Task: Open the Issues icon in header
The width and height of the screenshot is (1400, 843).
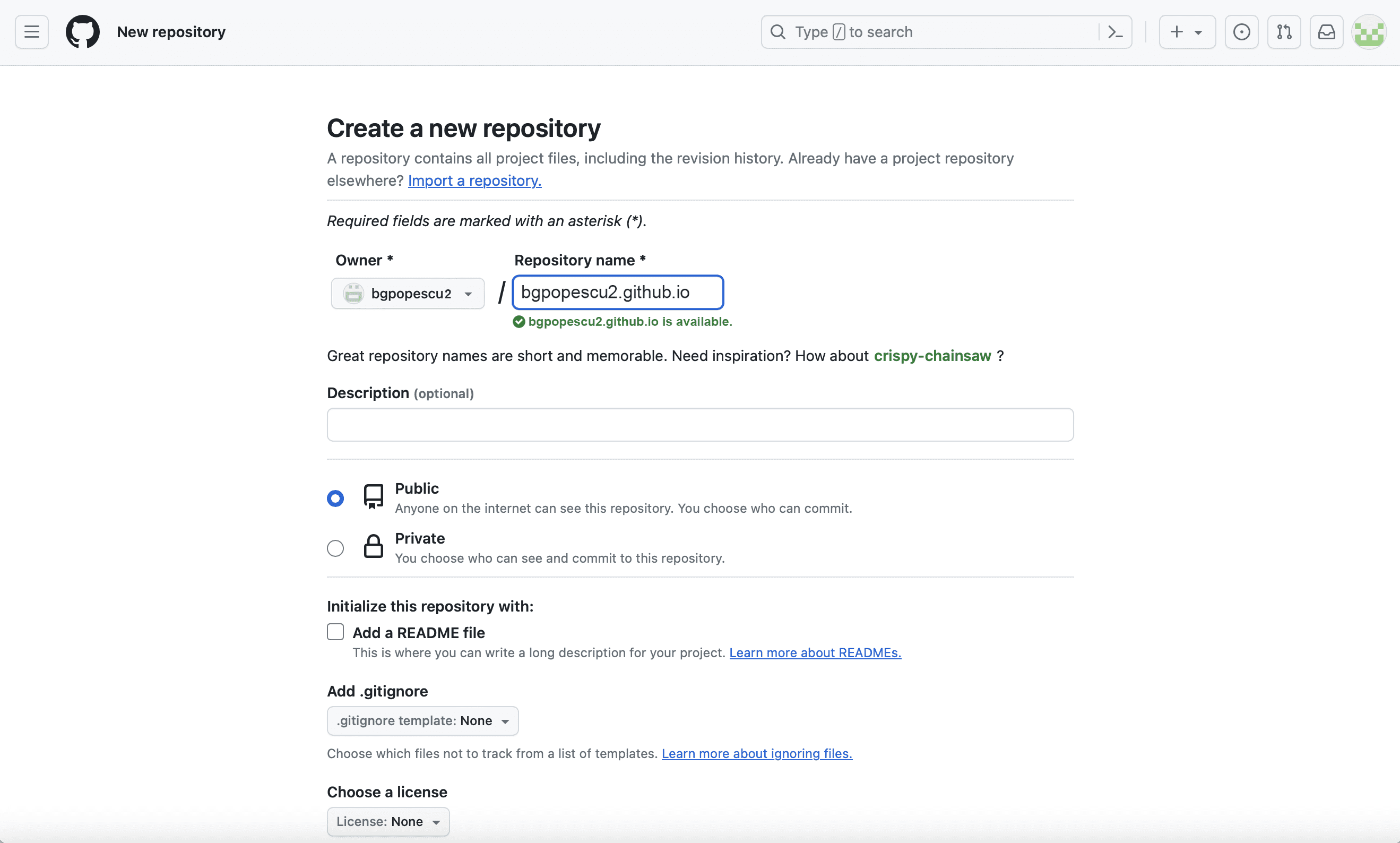Action: click(1242, 32)
